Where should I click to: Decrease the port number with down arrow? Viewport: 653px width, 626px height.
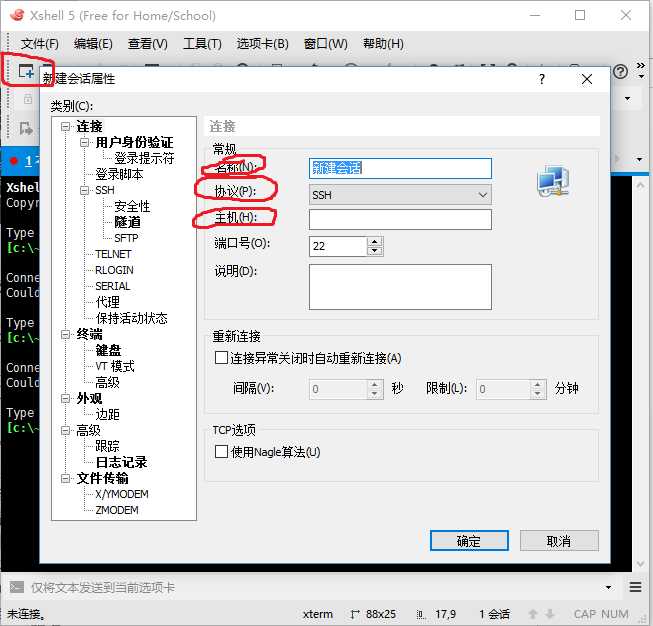tap(375, 251)
